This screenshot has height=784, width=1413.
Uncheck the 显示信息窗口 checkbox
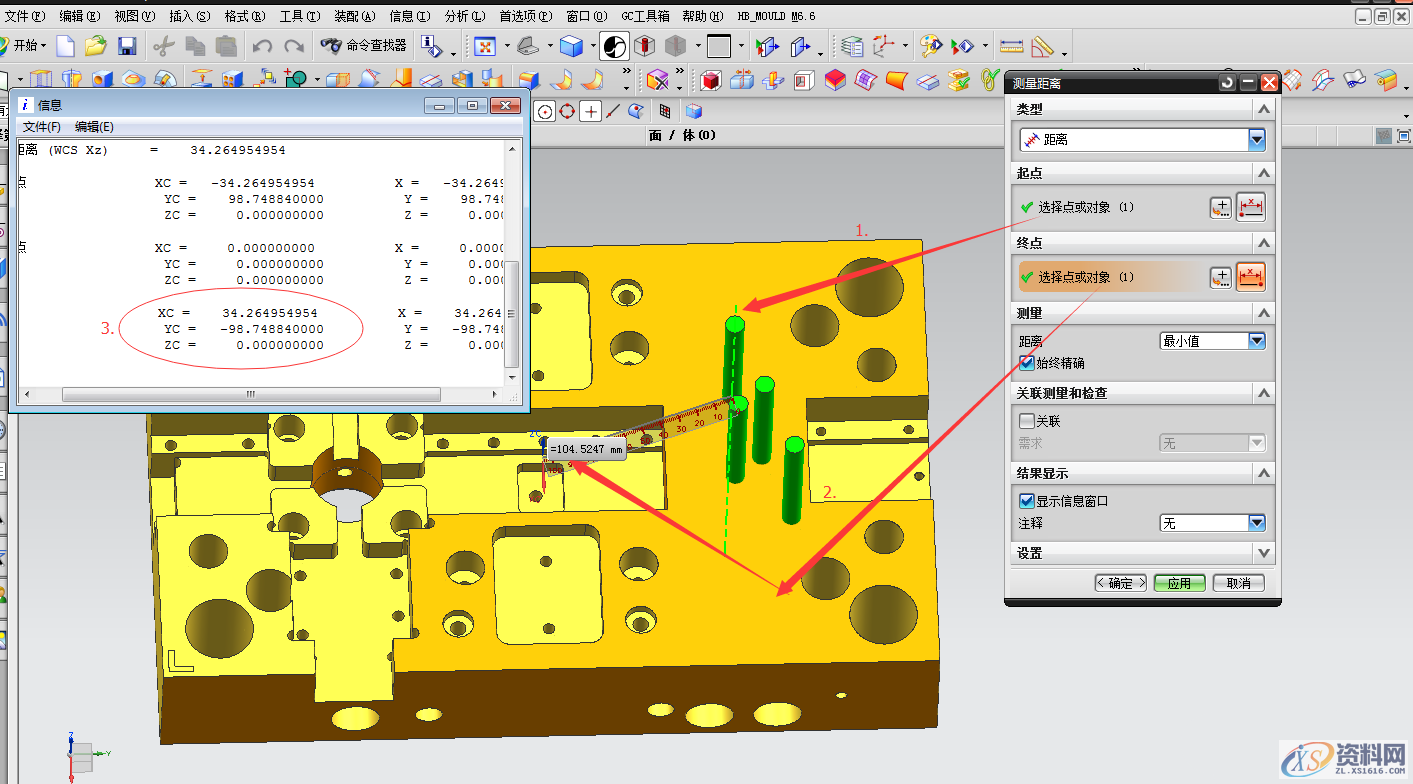pos(1026,501)
